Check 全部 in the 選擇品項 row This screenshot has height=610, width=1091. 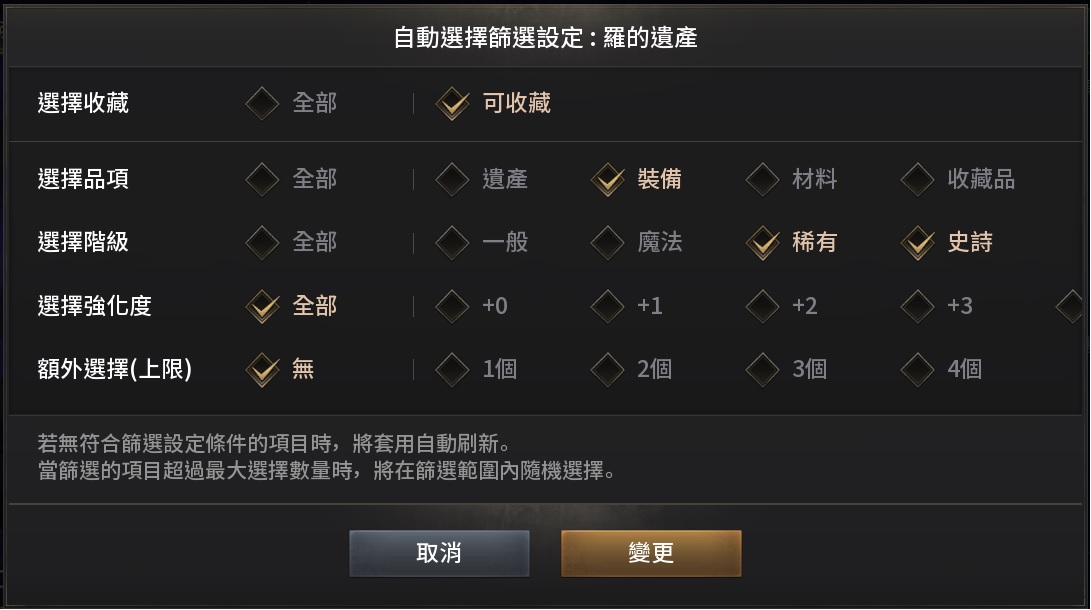263,180
